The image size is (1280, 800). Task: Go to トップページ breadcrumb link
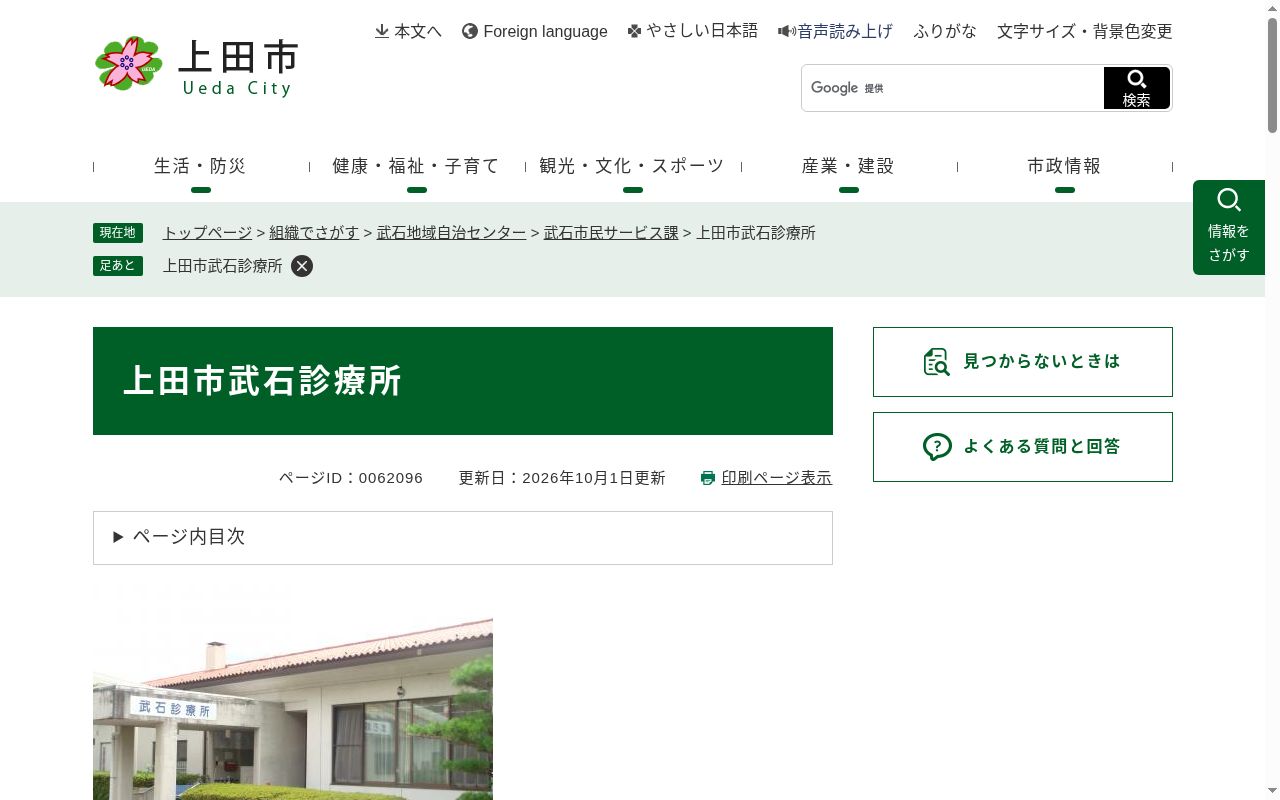(207, 233)
